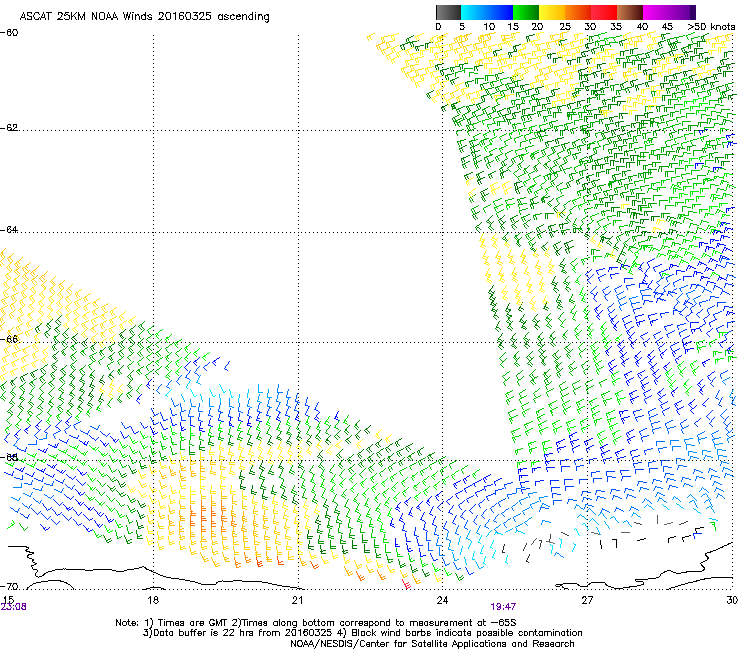Click the longitude label '30'

coord(732,600)
